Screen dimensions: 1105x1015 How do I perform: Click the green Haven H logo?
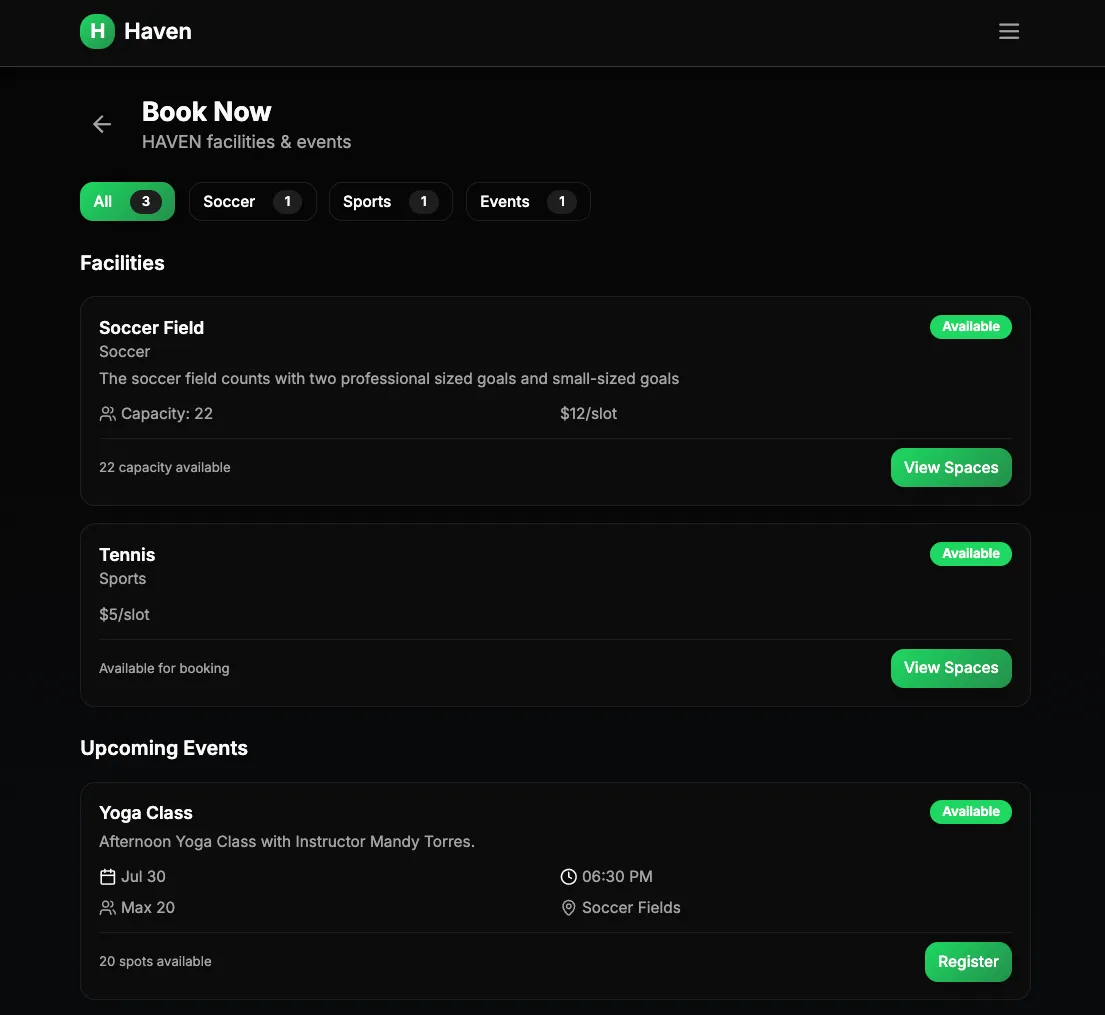(97, 31)
